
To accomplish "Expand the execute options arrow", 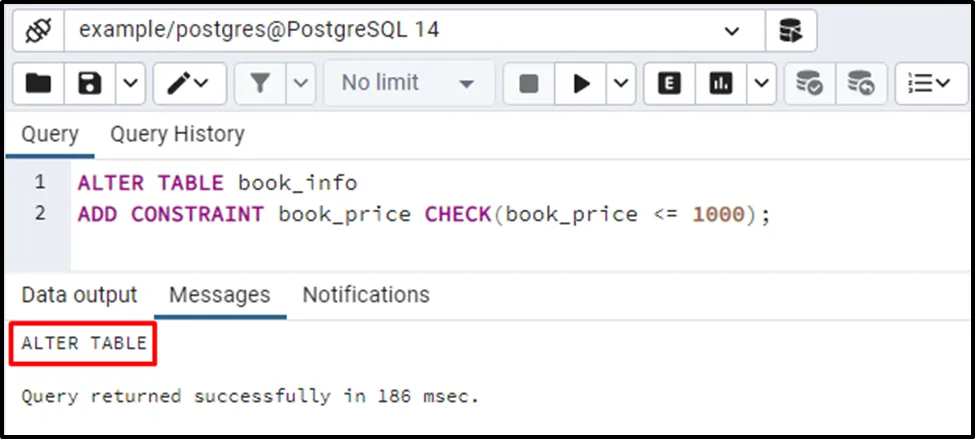I will pos(621,83).
